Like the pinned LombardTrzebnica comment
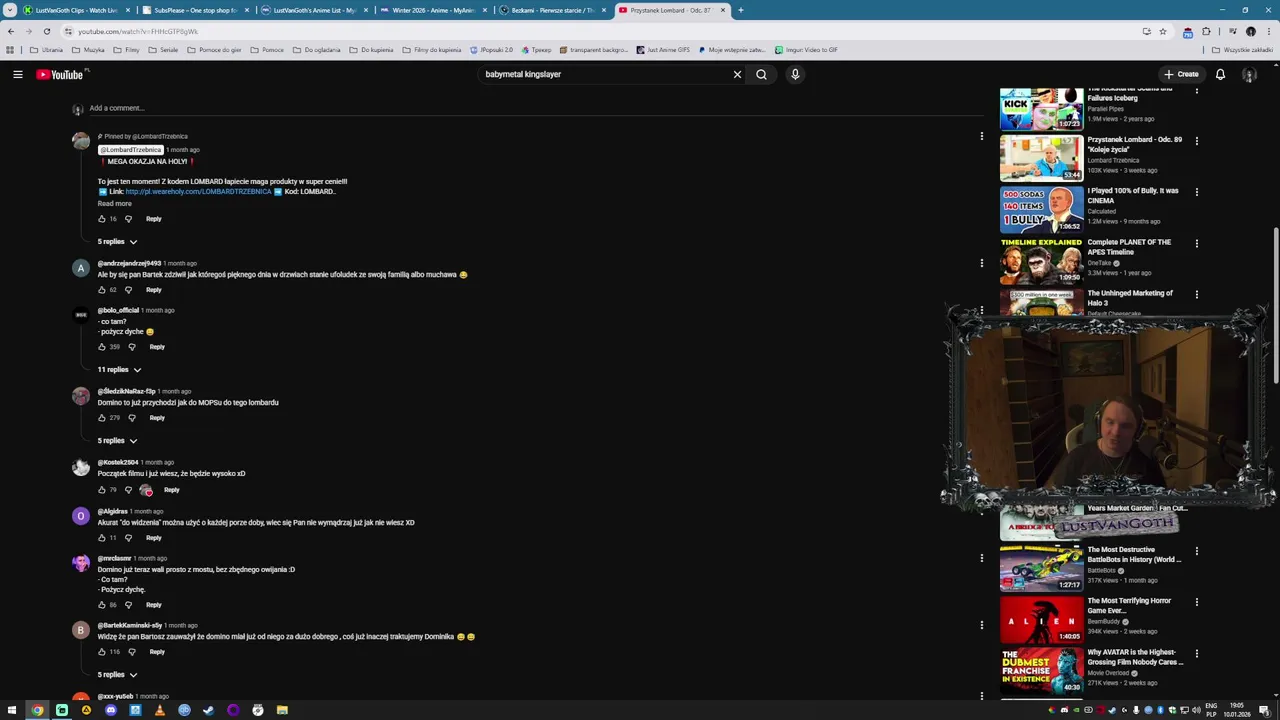The width and height of the screenshot is (1280, 720). click(102, 219)
